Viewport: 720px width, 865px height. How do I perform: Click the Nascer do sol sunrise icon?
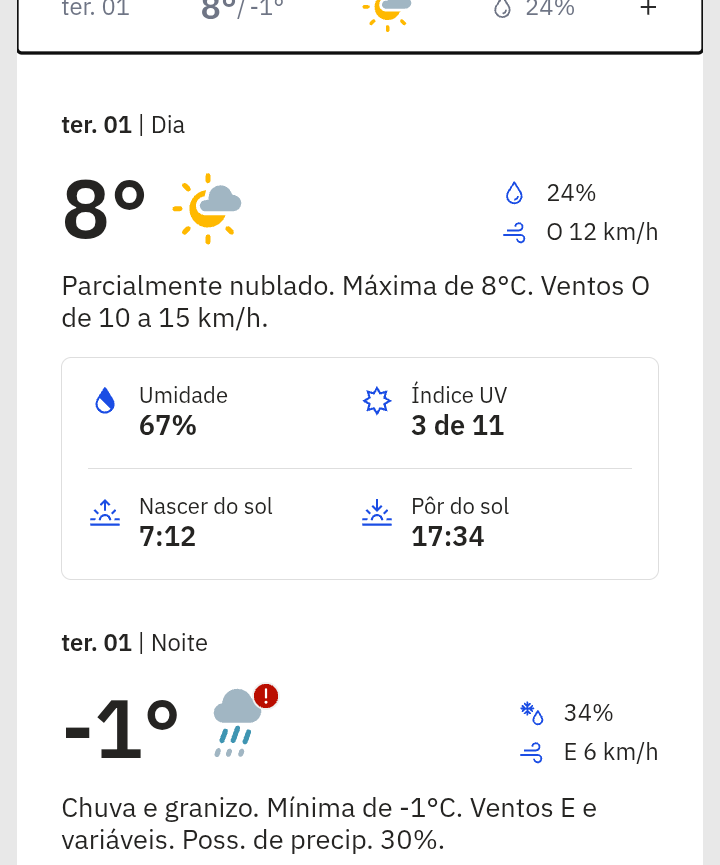point(105,513)
